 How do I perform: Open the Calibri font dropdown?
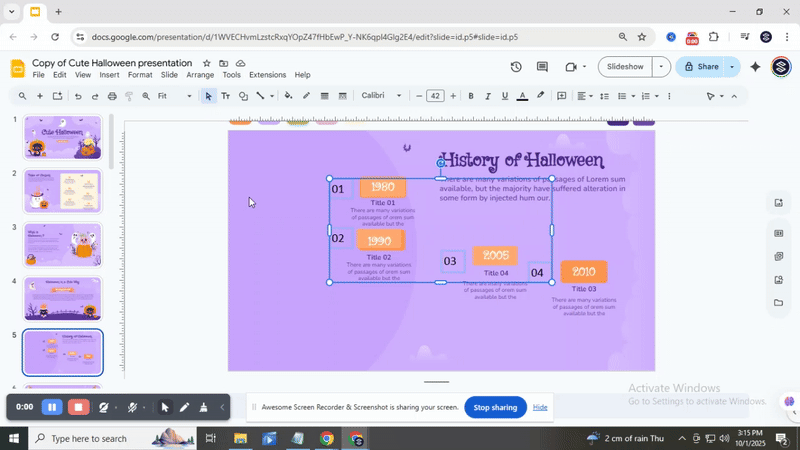382,96
